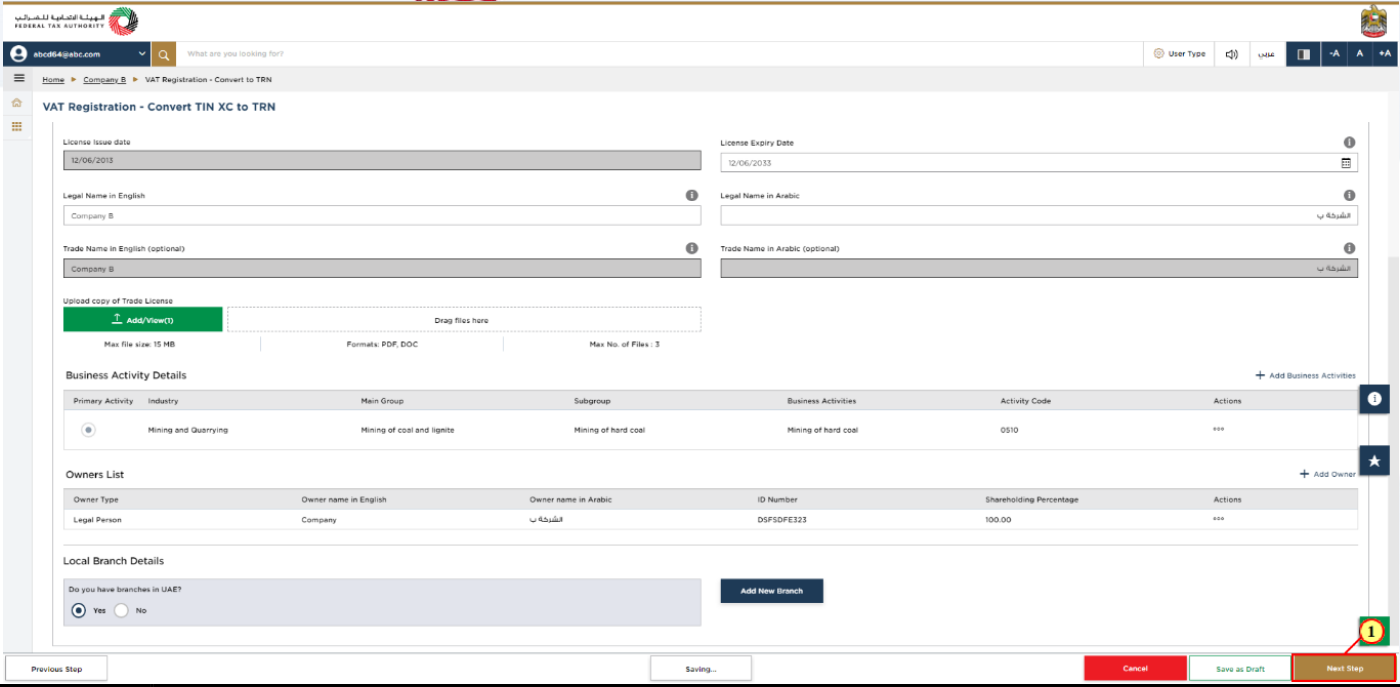Go to Home breadcrumb link

click(53, 79)
